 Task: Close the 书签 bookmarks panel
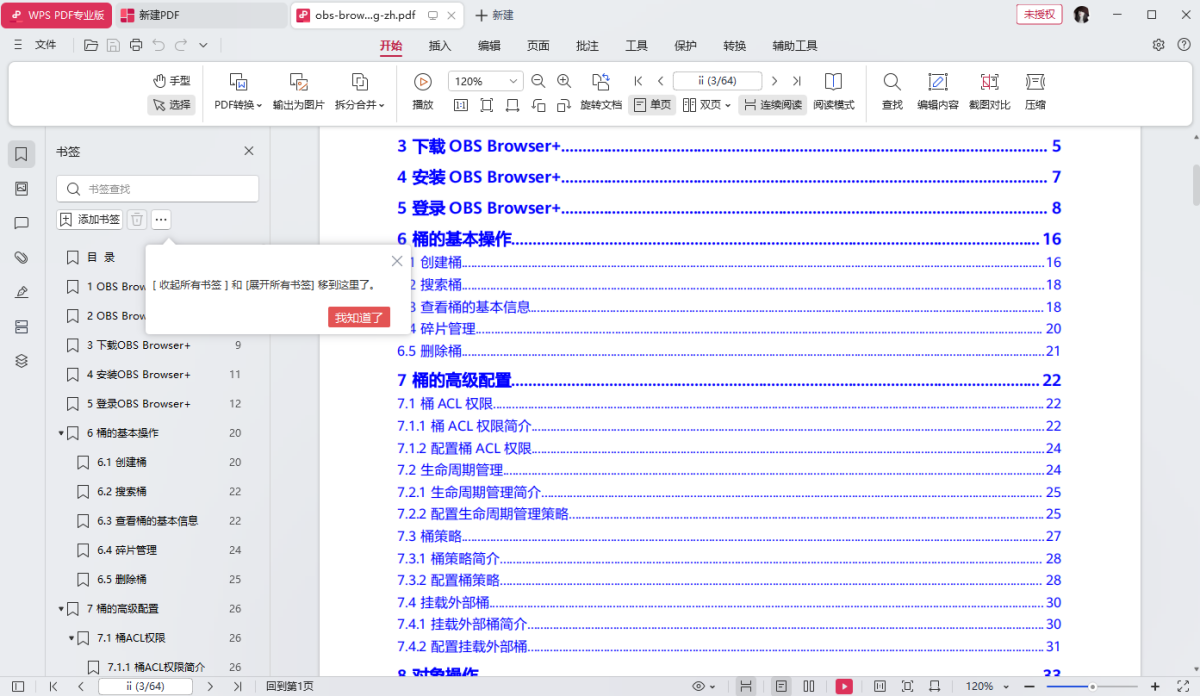(x=249, y=151)
